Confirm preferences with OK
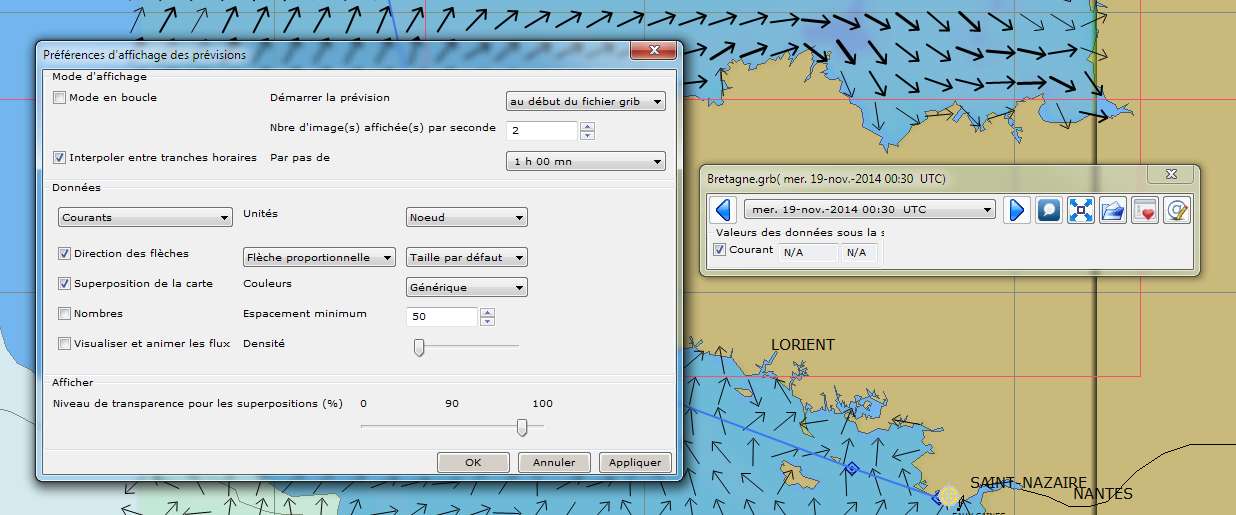 (473, 462)
